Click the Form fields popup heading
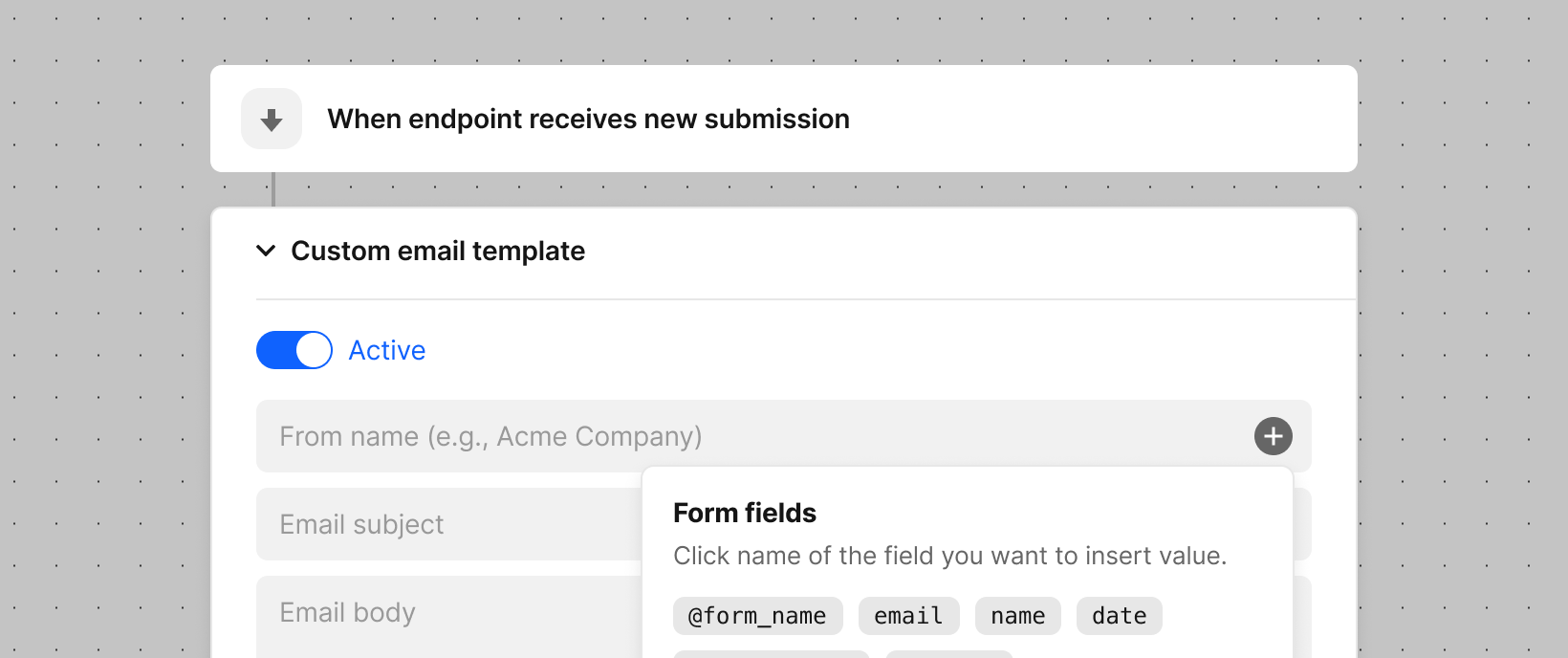 (745, 513)
